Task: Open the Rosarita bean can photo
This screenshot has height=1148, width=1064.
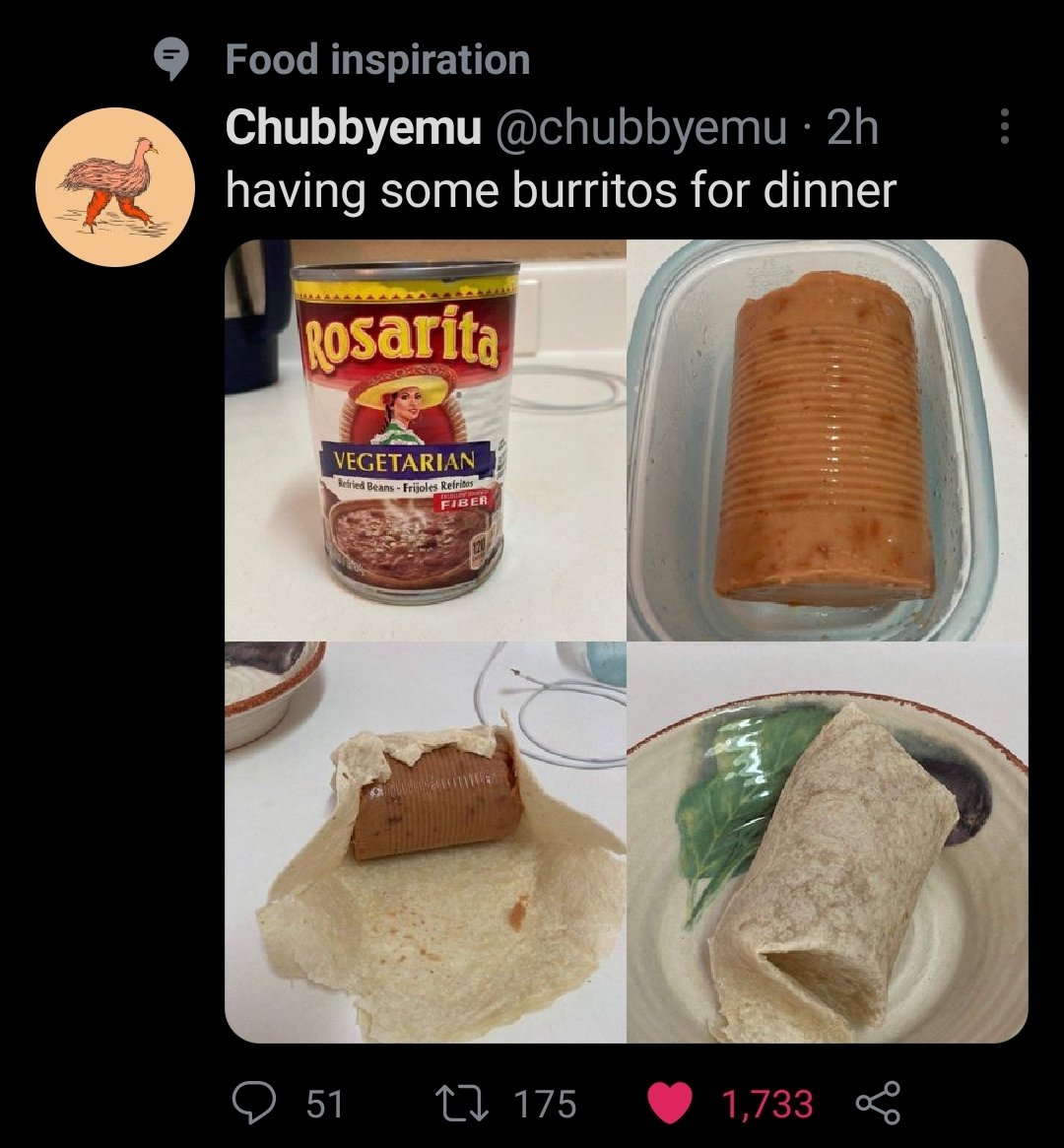Action: click(x=426, y=440)
